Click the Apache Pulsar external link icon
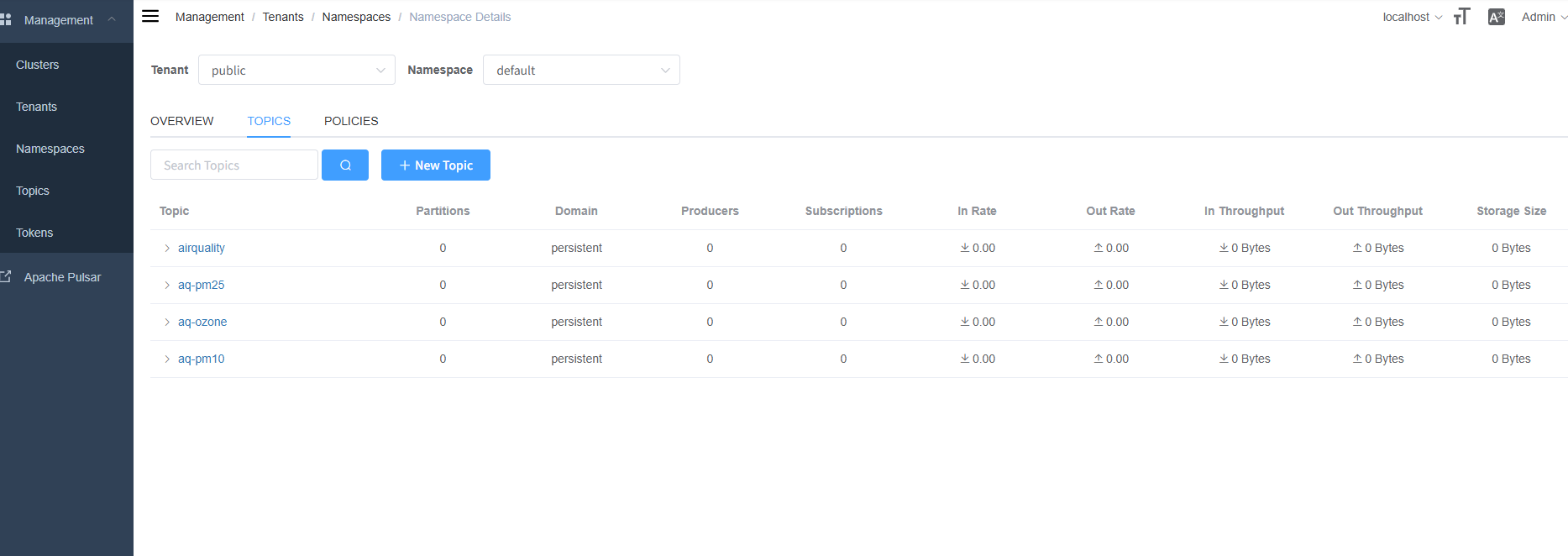This screenshot has width=1568, height=556. [x=7, y=276]
